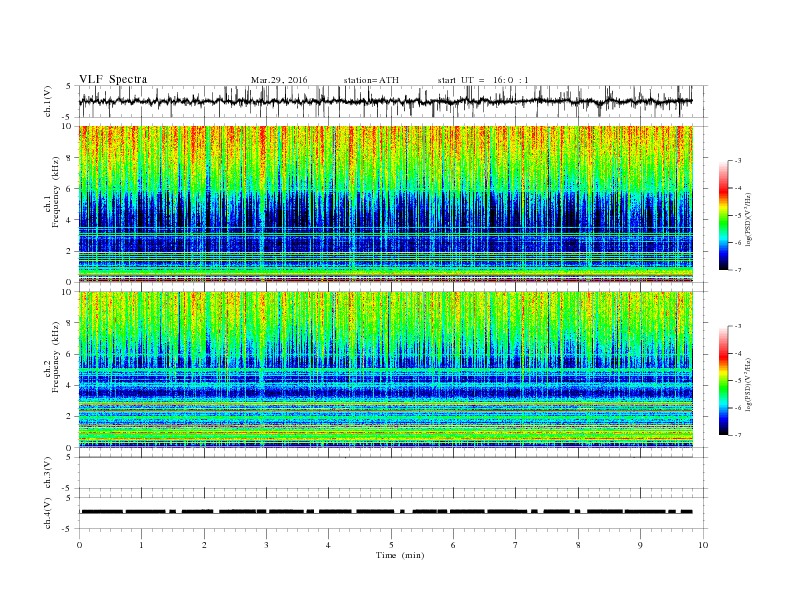
Task: Click the ch.1 waveform trace panel
Action: (x=393, y=101)
